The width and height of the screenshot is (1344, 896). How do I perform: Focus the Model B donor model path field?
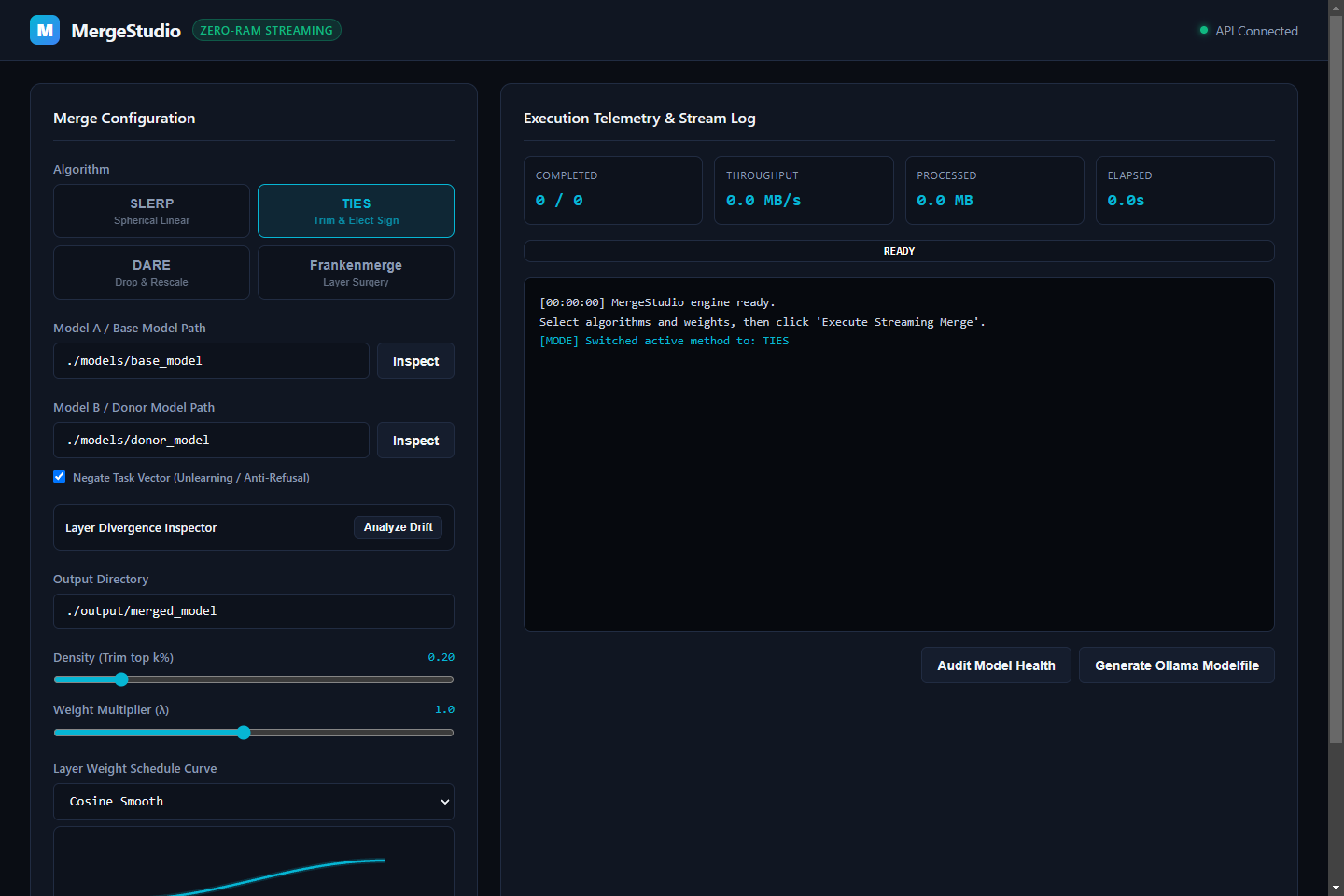click(211, 441)
